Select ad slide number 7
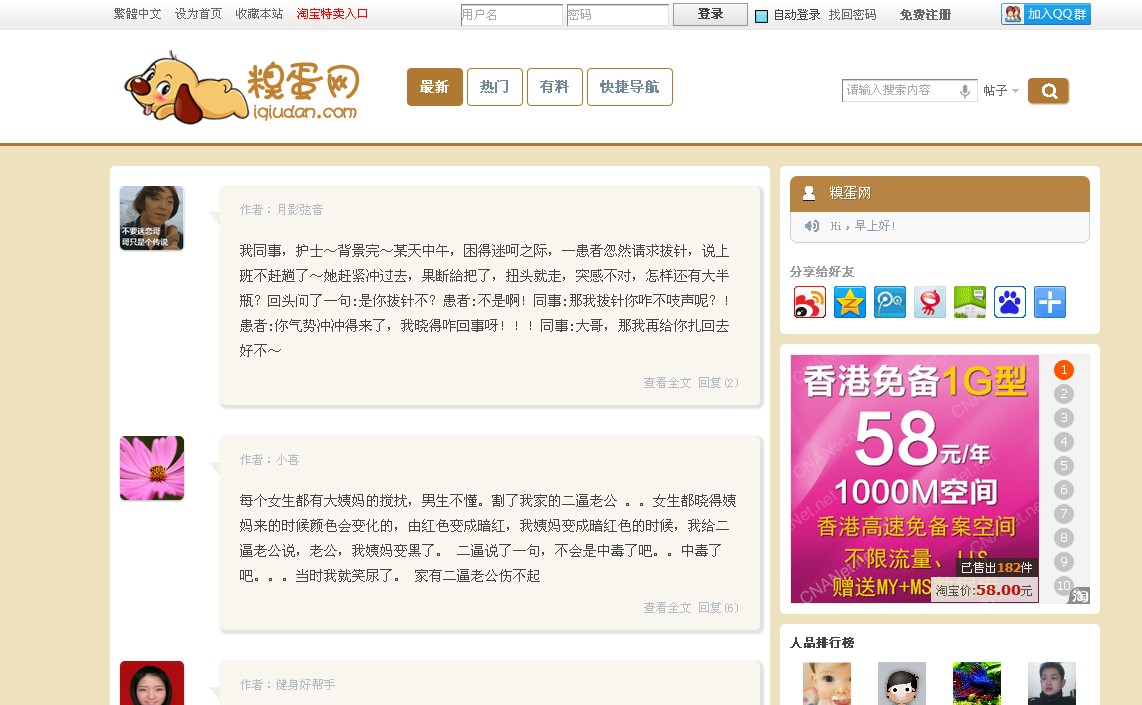This screenshot has width=1142, height=705. pyautogui.click(x=1063, y=514)
